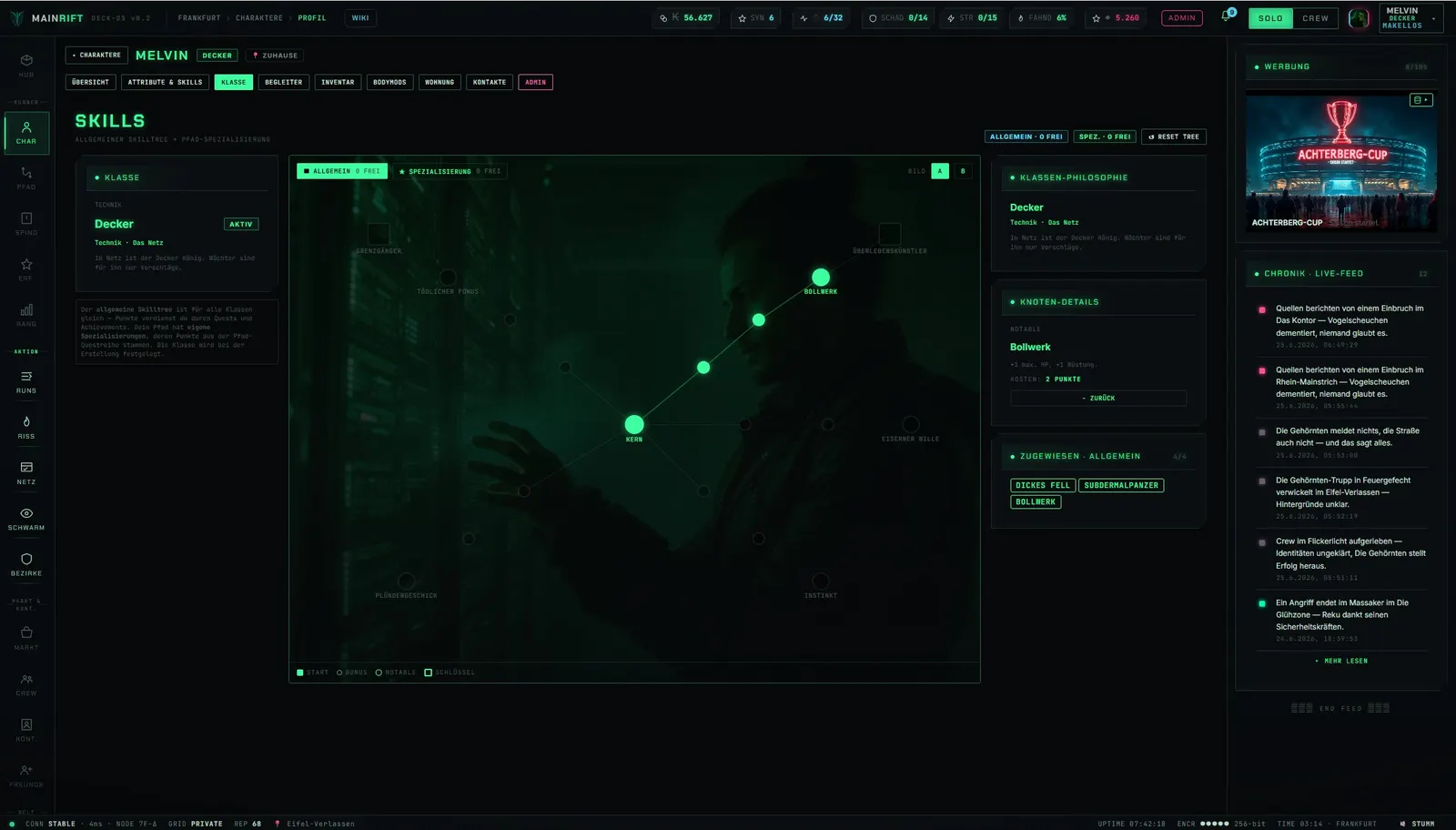Open the pink Admin tab
Viewport: 1456px width, 830px height.
(536, 82)
